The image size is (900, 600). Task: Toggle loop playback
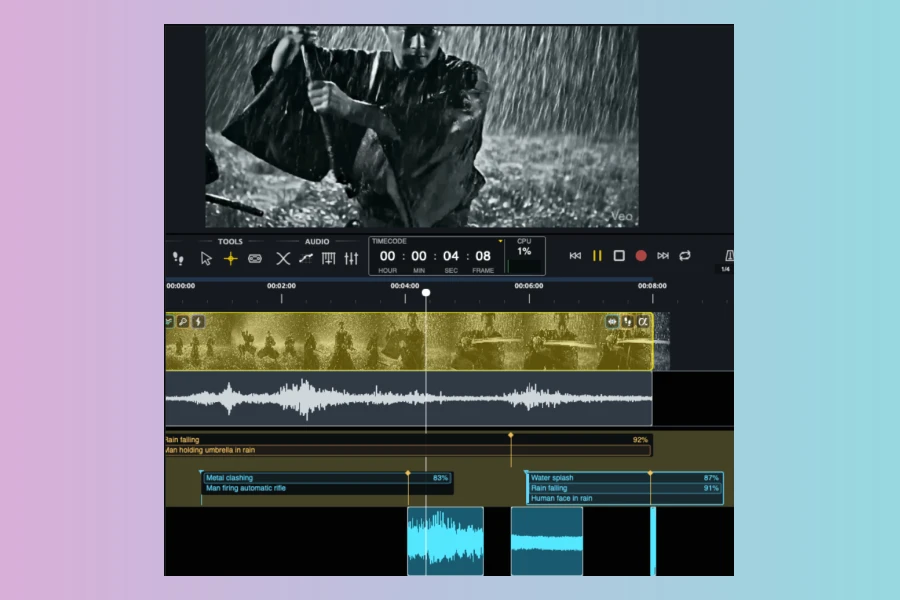[685, 256]
